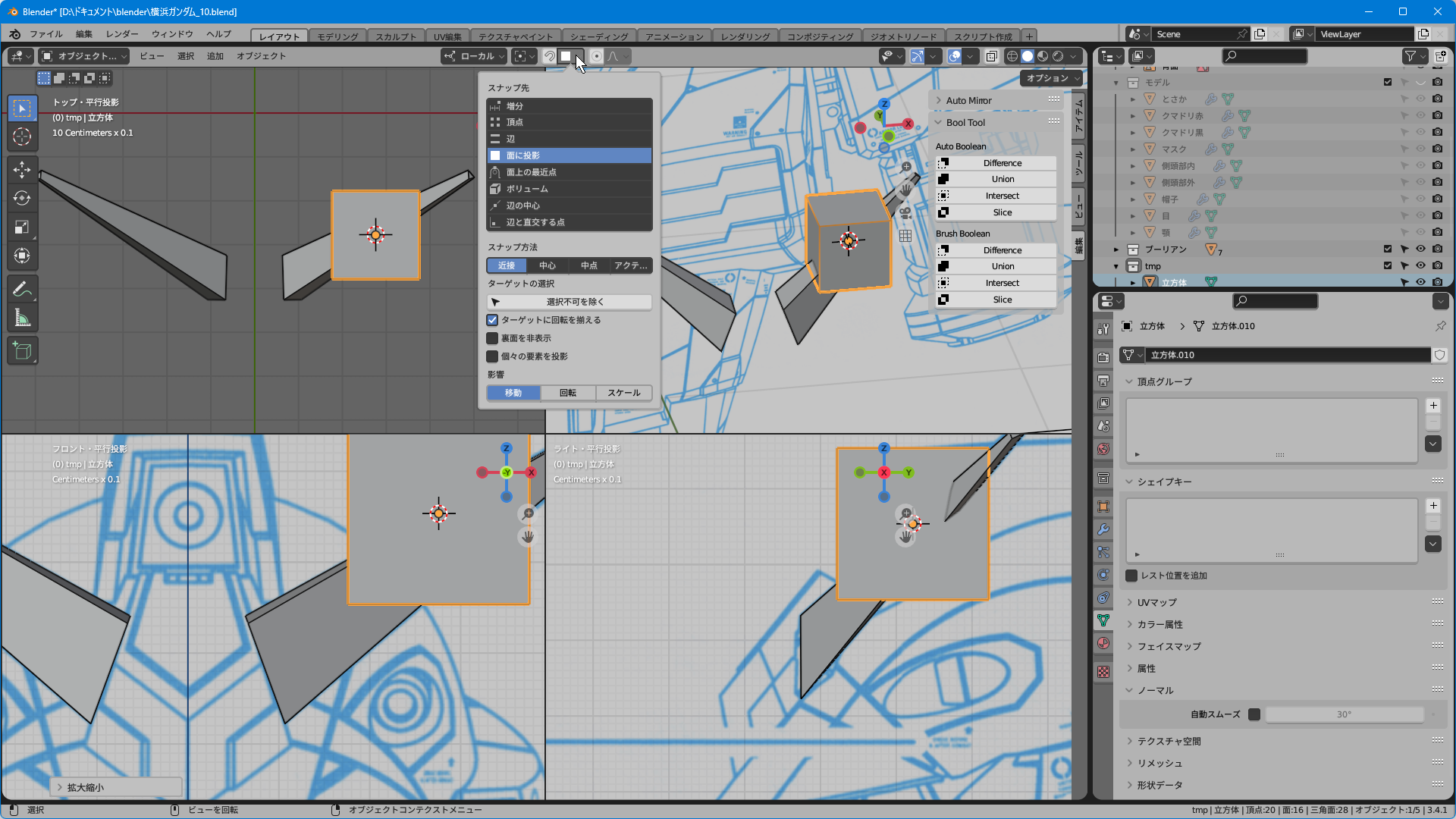Uncheck ターゲットに回転を揃える checkbox
This screenshot has width=1456, height=819.
point(493,320)
